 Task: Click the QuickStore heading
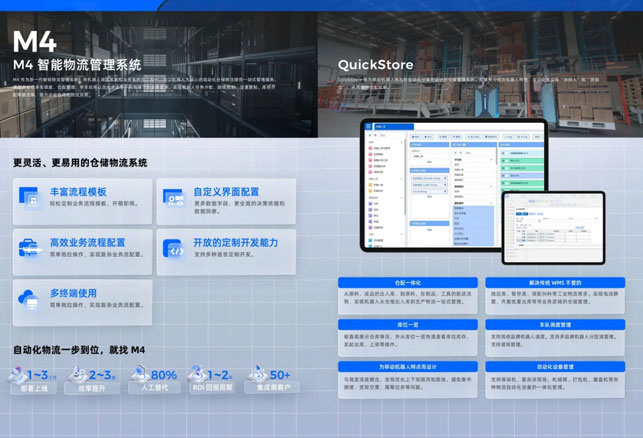(x=375, y=65)
